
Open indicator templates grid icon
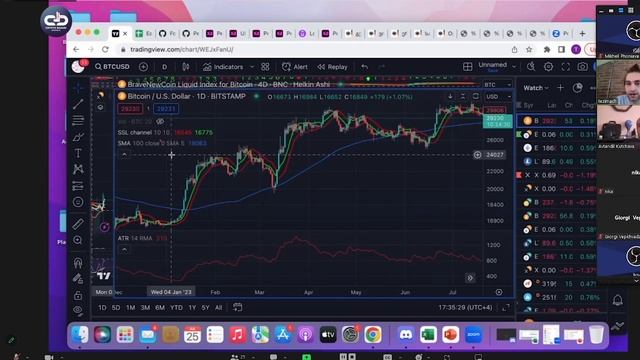coord(265,67)
